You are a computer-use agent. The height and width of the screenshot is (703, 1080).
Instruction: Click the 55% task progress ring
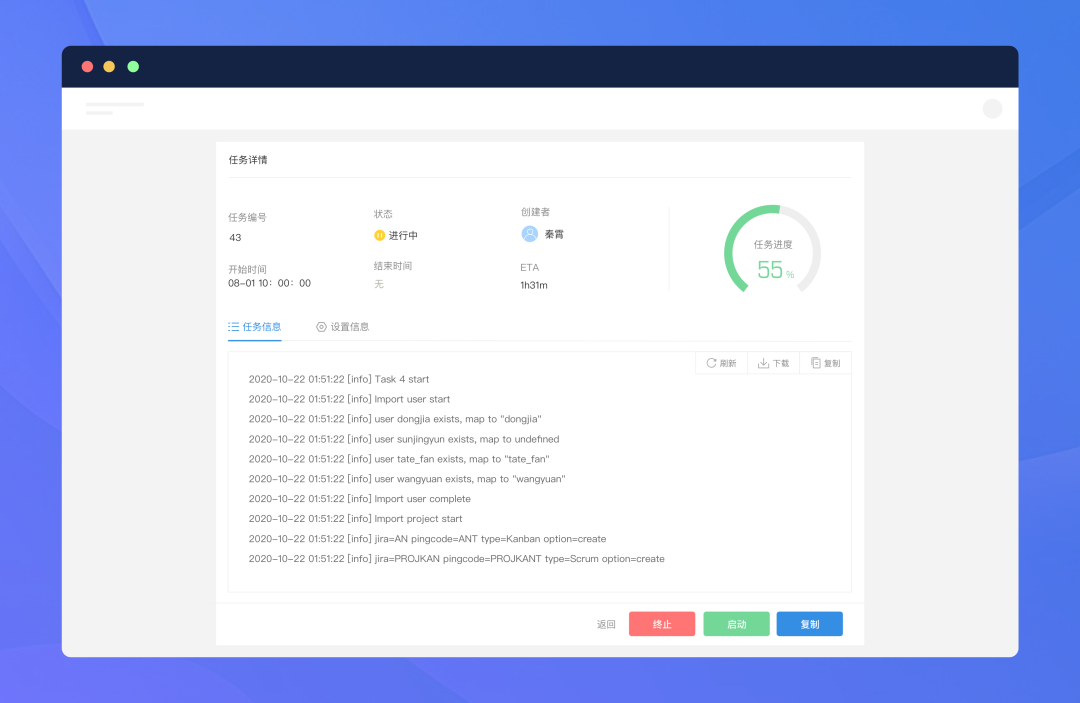772,250
